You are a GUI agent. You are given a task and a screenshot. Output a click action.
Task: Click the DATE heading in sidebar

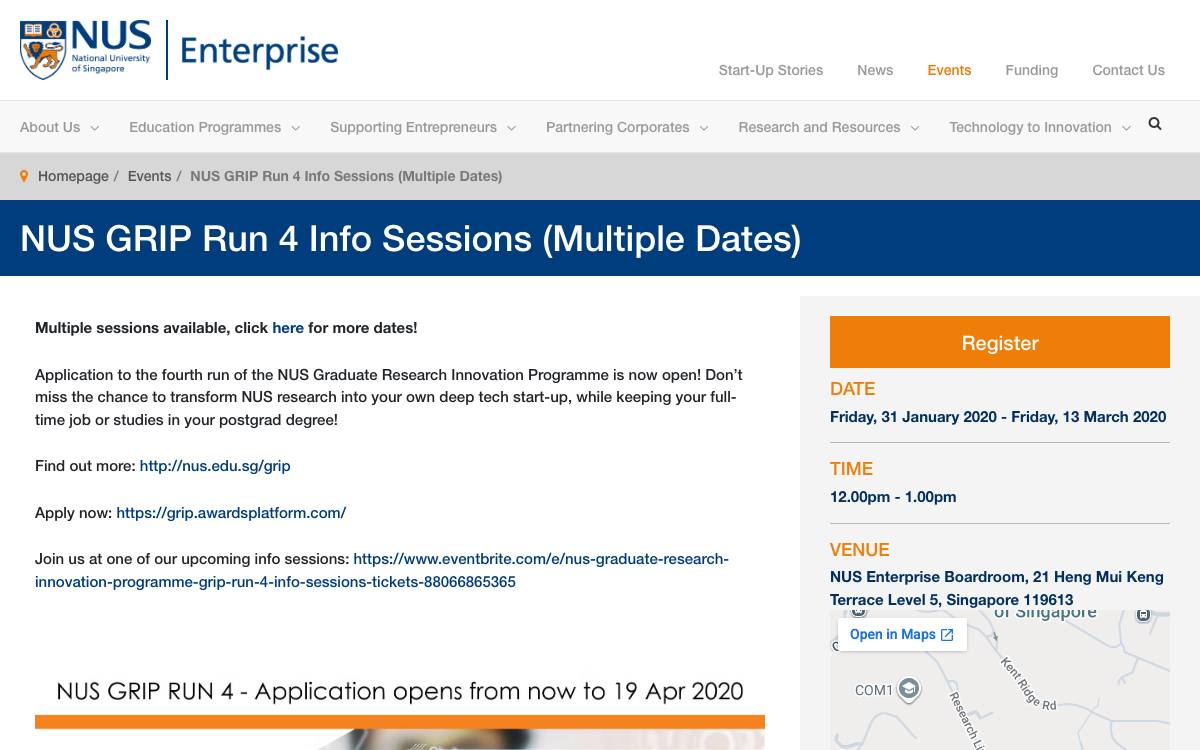click(852, 389)
